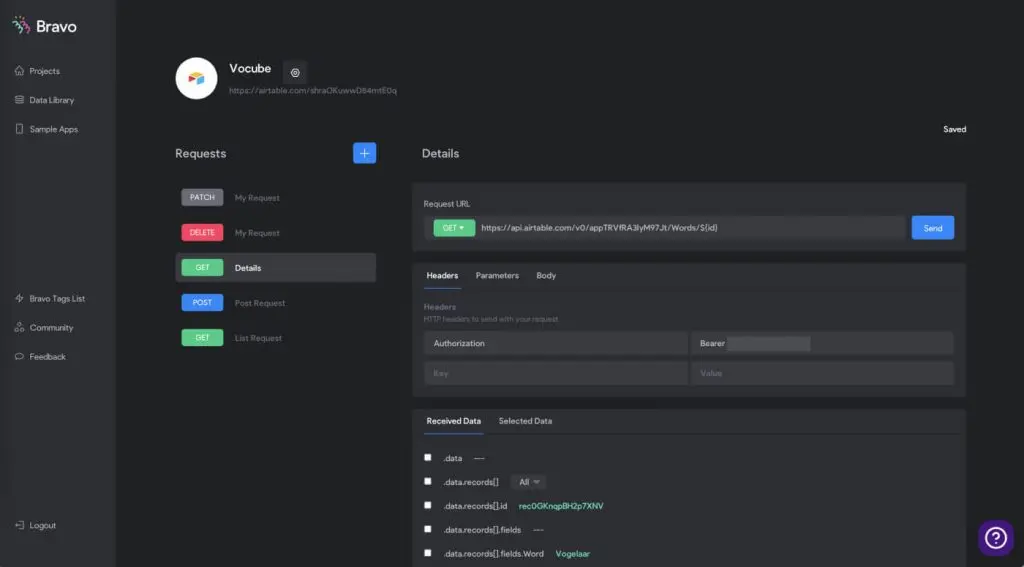
Task: Open Bravo Tags List lightning icon
Action: [x=19, y=299]
